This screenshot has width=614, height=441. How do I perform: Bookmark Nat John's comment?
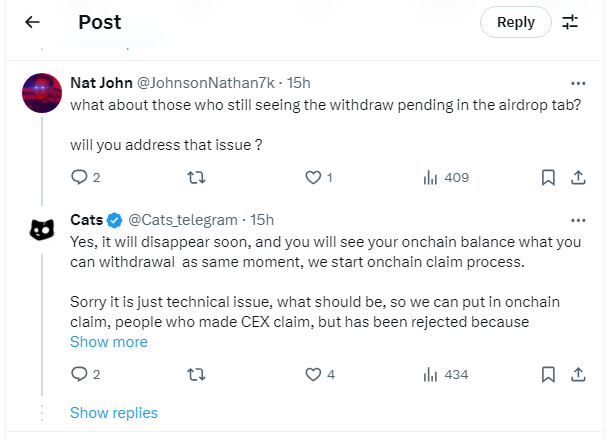click(548, 177)
